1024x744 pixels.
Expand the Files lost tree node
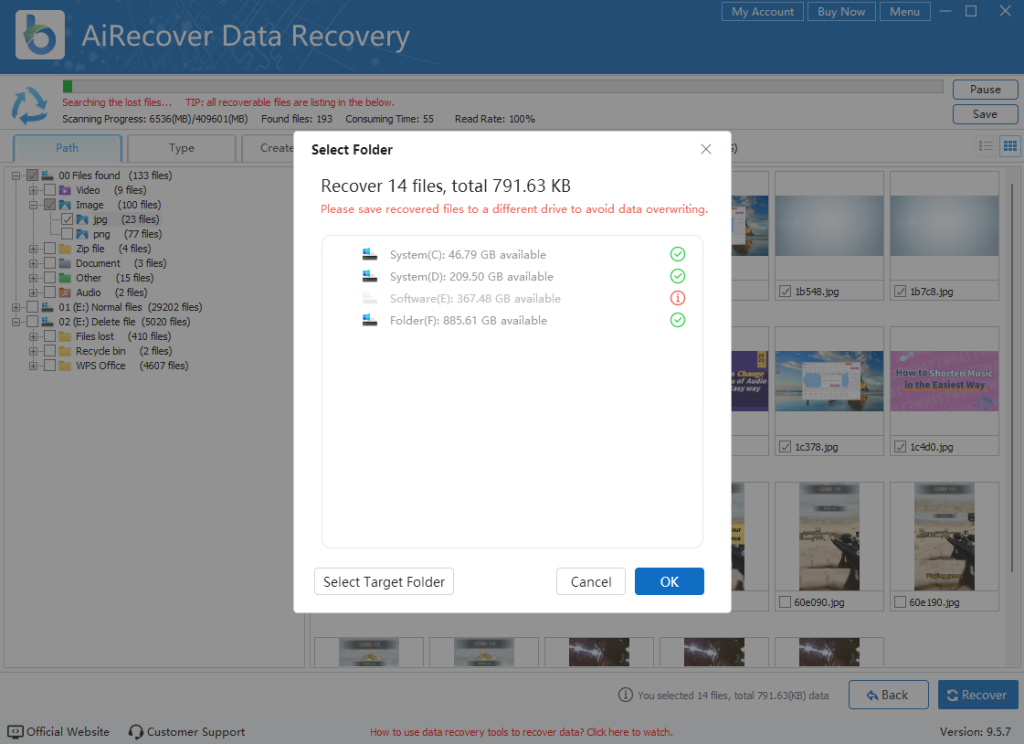(33, 336)
